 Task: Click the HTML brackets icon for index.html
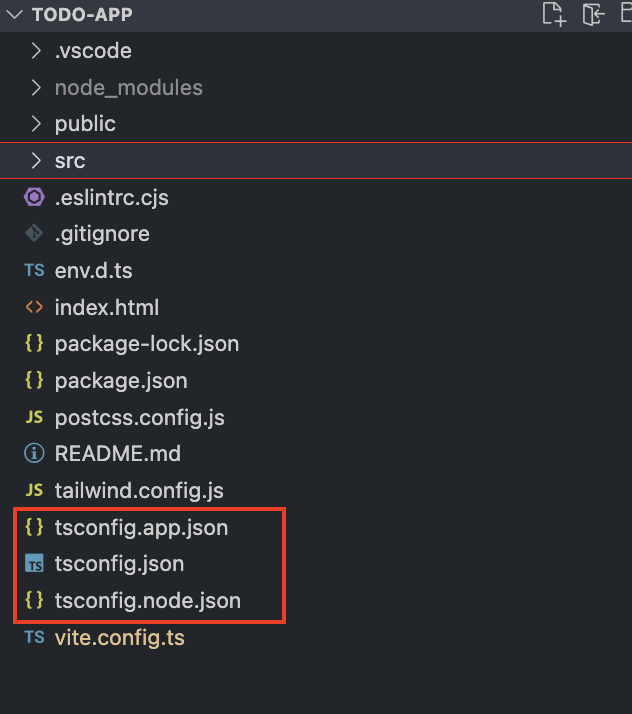click(34, 307)
